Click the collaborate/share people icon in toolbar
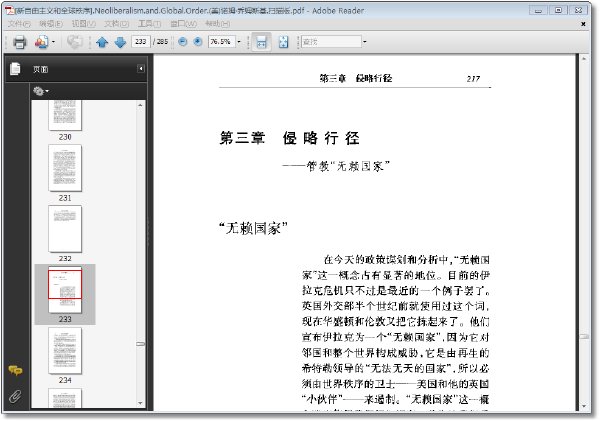The image size is (600, 422). (41, 42)
